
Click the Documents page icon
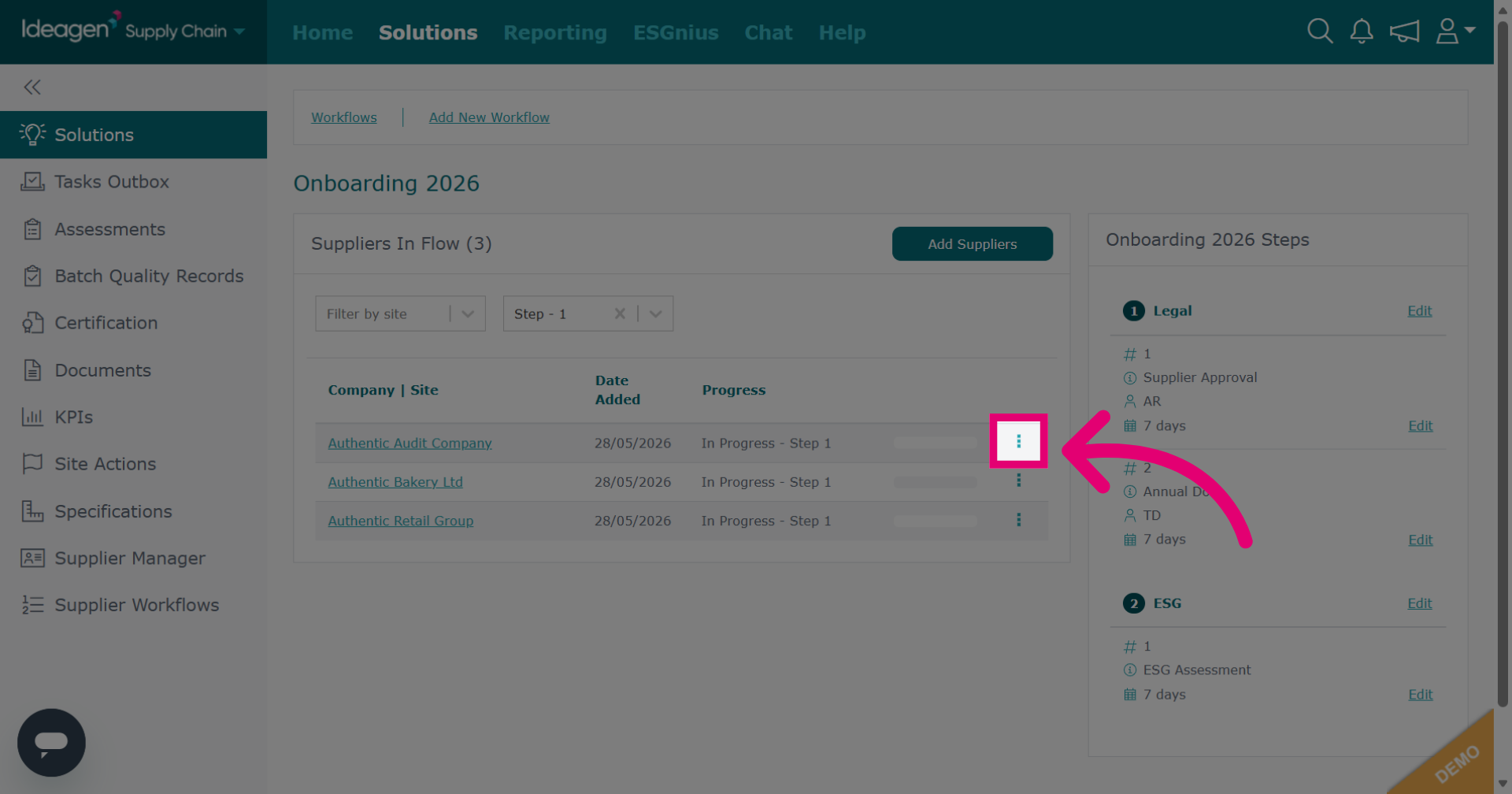(32, 370)
